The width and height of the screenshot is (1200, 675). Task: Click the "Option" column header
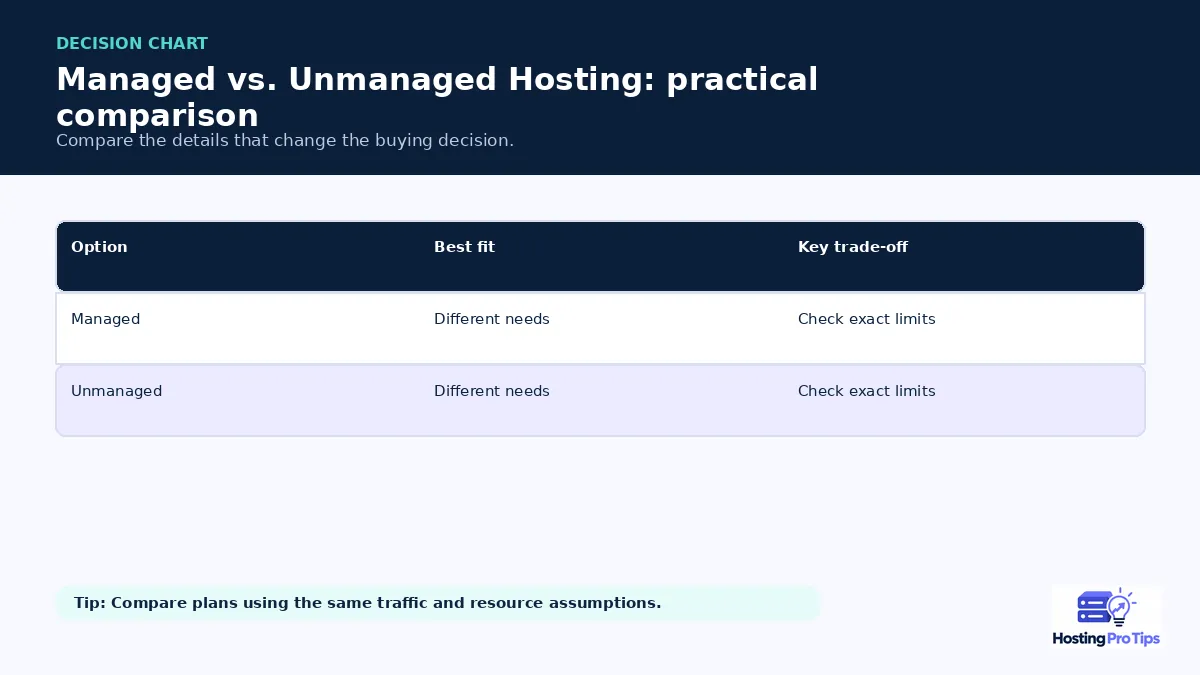[99, 247]
